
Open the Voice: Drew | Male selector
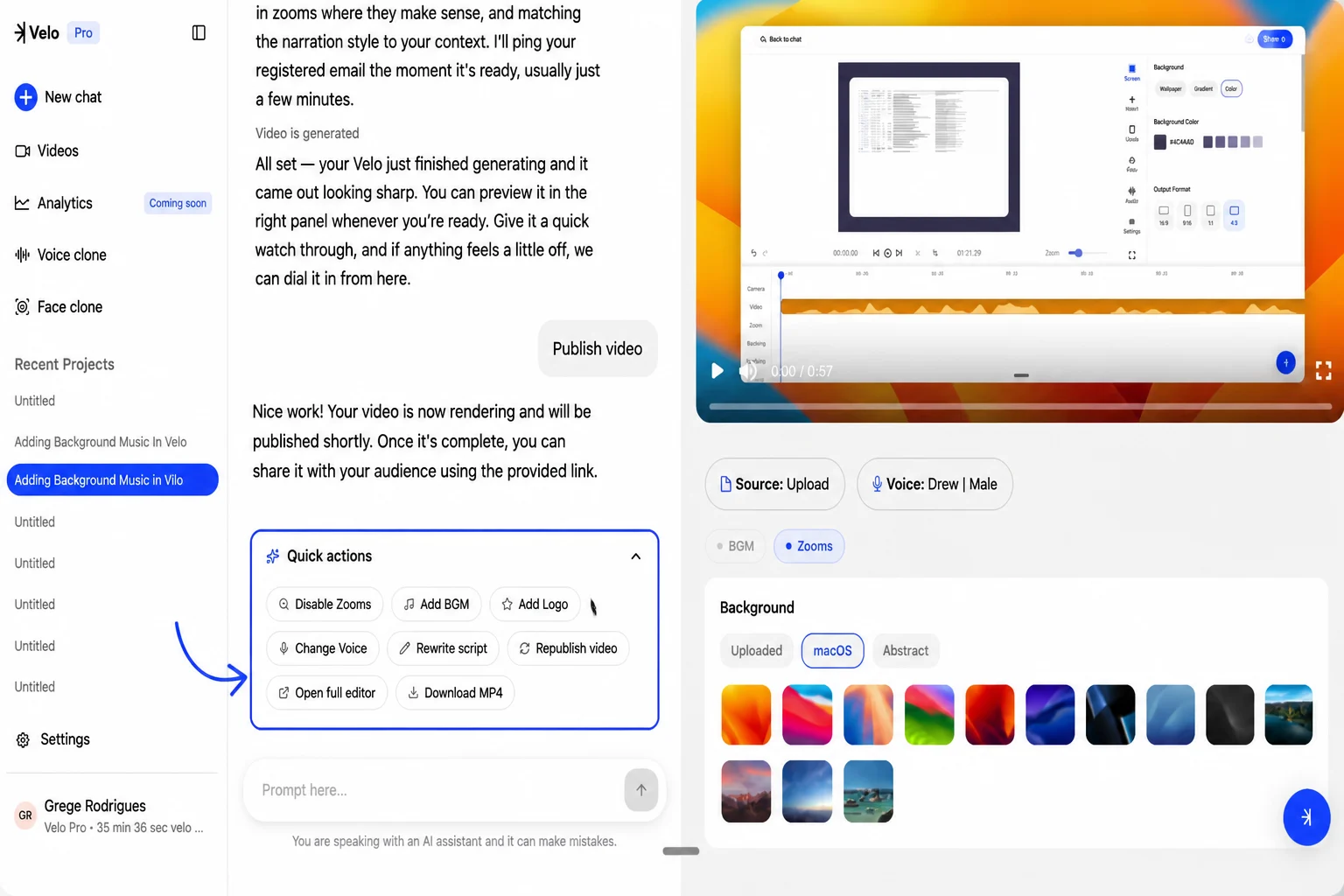point(934,484)
